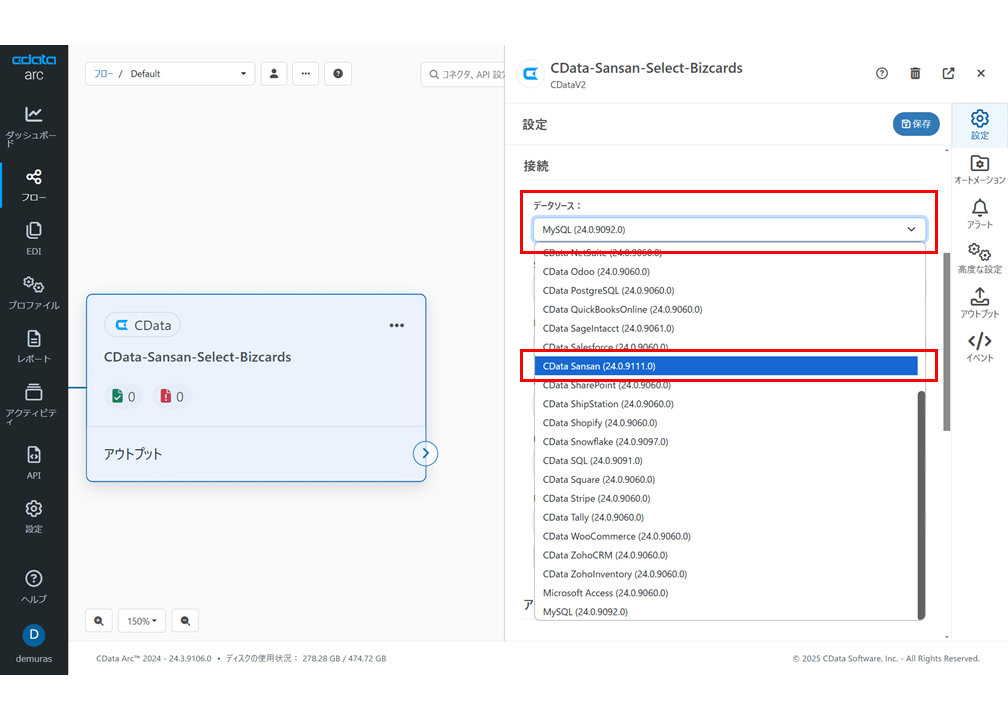Click the フロー breadcrumb link

point(103,73)
